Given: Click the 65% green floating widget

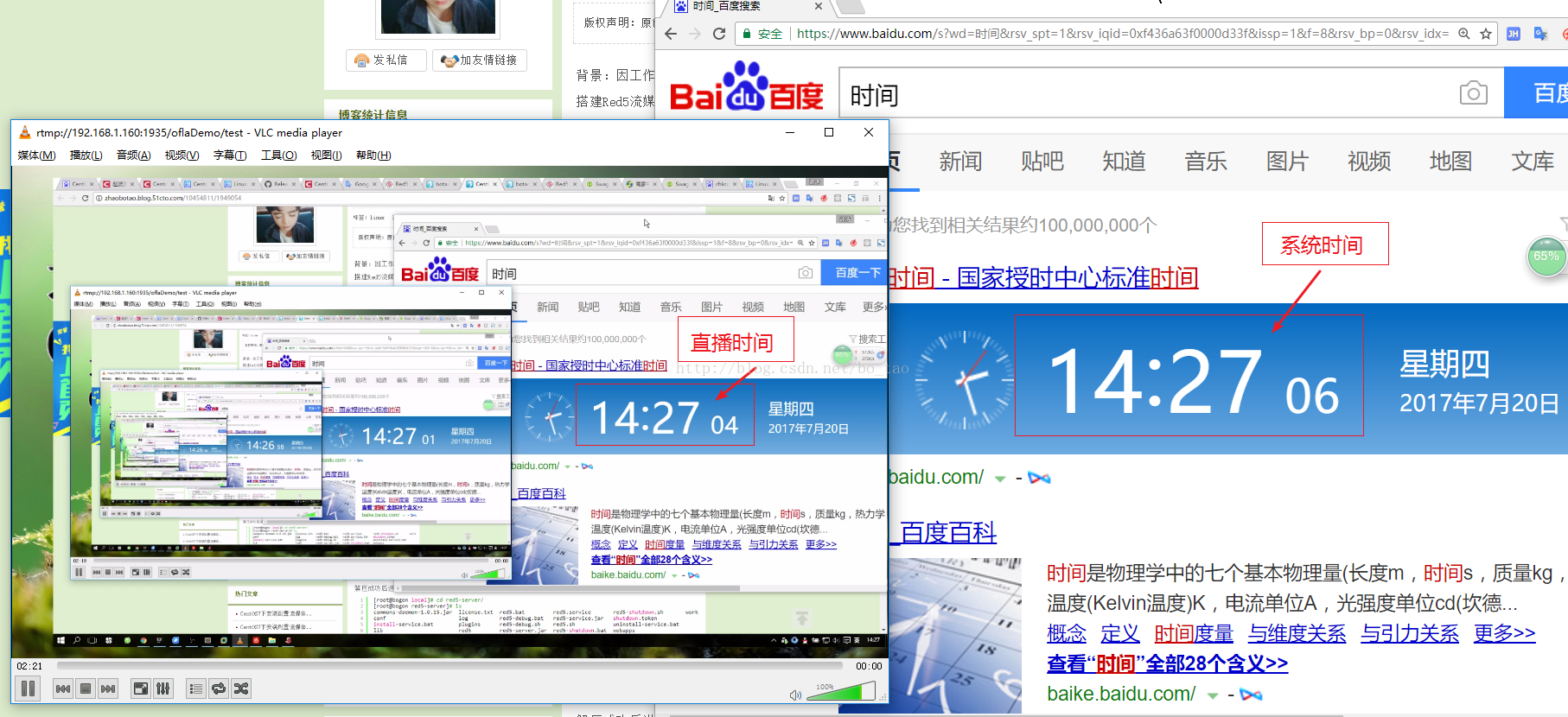Looking at the screenshot, I should (x=1546, y=257).
